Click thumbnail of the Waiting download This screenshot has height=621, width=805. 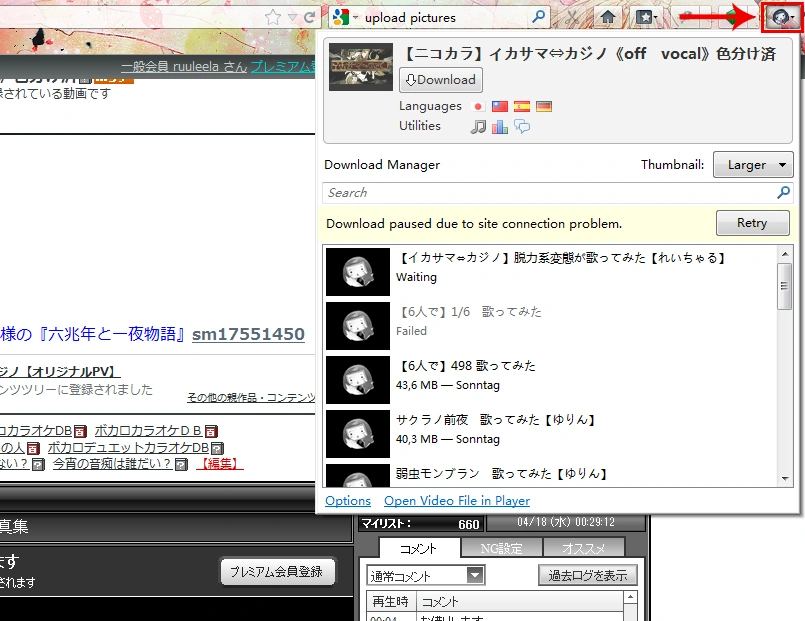point(358,272)
